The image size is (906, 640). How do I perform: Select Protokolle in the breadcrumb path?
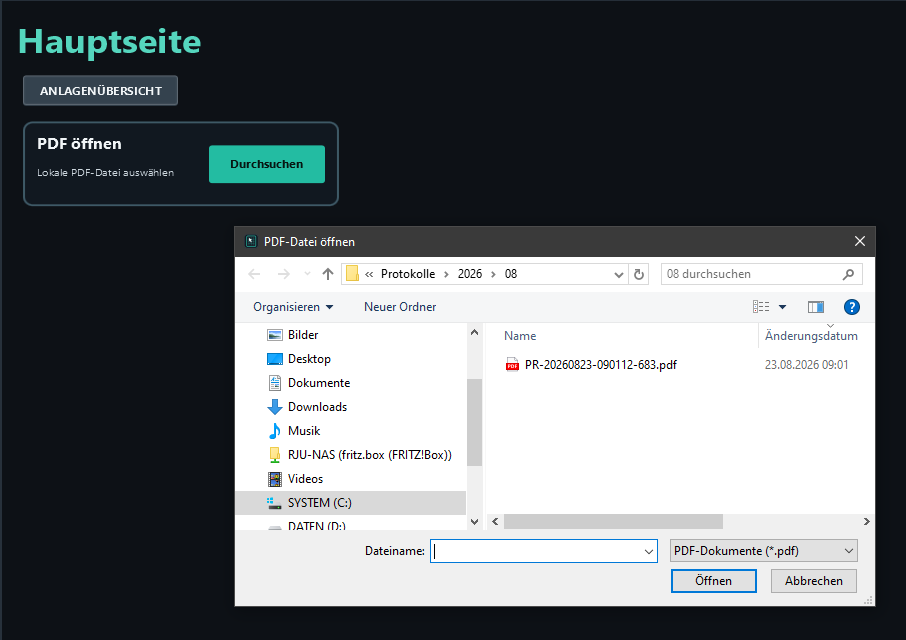point(408,274)
